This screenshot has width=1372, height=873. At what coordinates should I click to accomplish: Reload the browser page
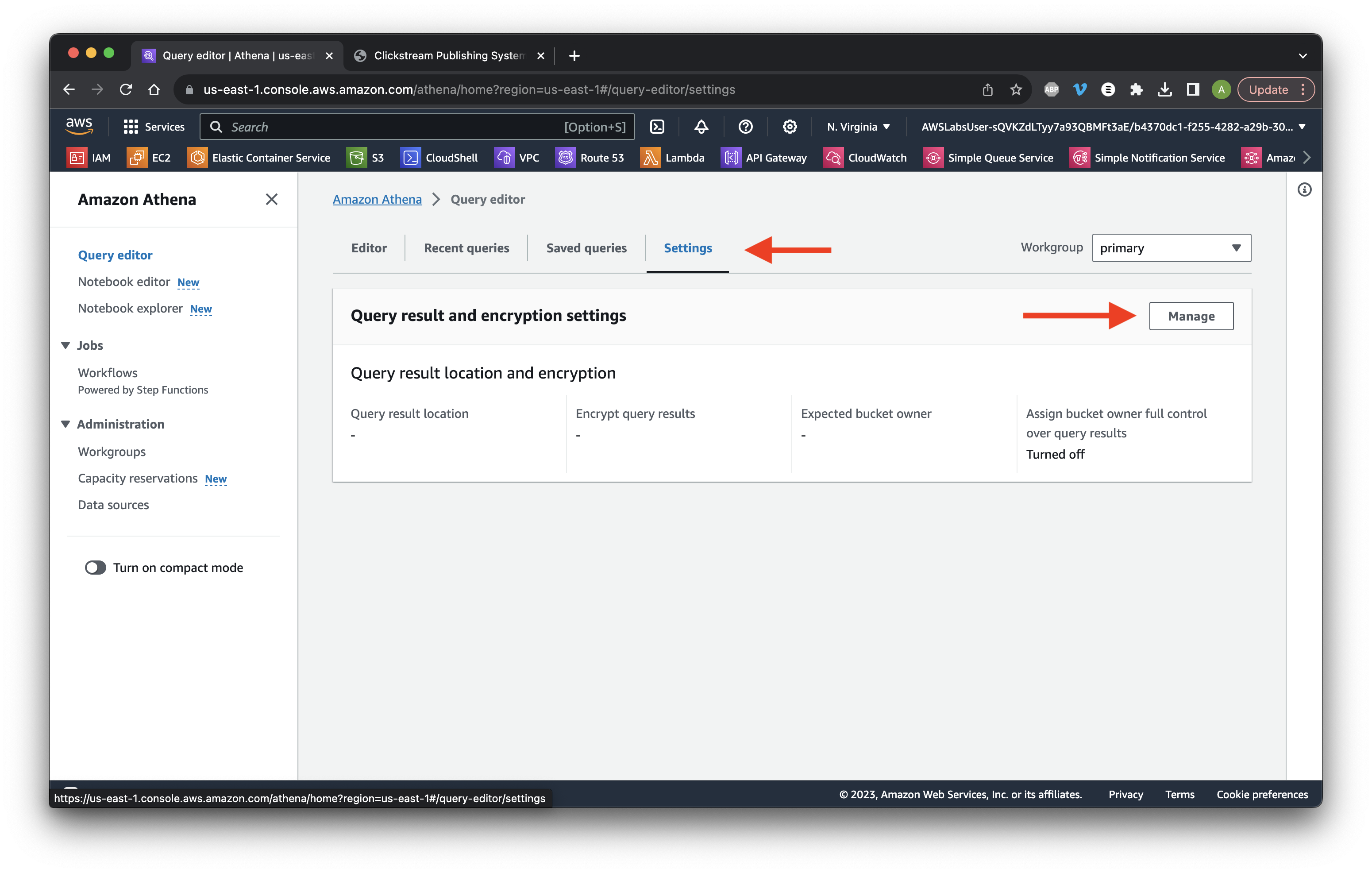point(125,89)
